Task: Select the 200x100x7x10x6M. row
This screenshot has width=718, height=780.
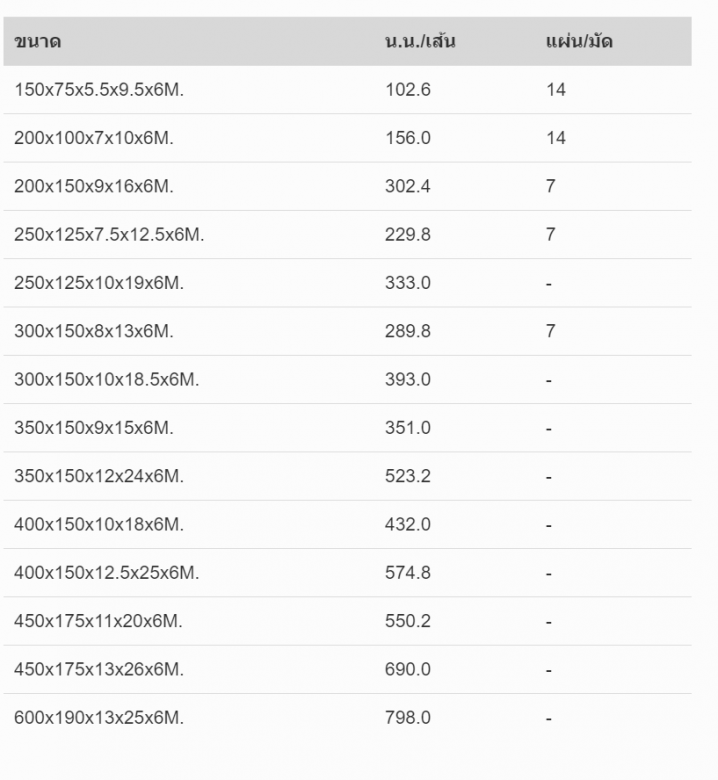Action: (x=347, y=138)
